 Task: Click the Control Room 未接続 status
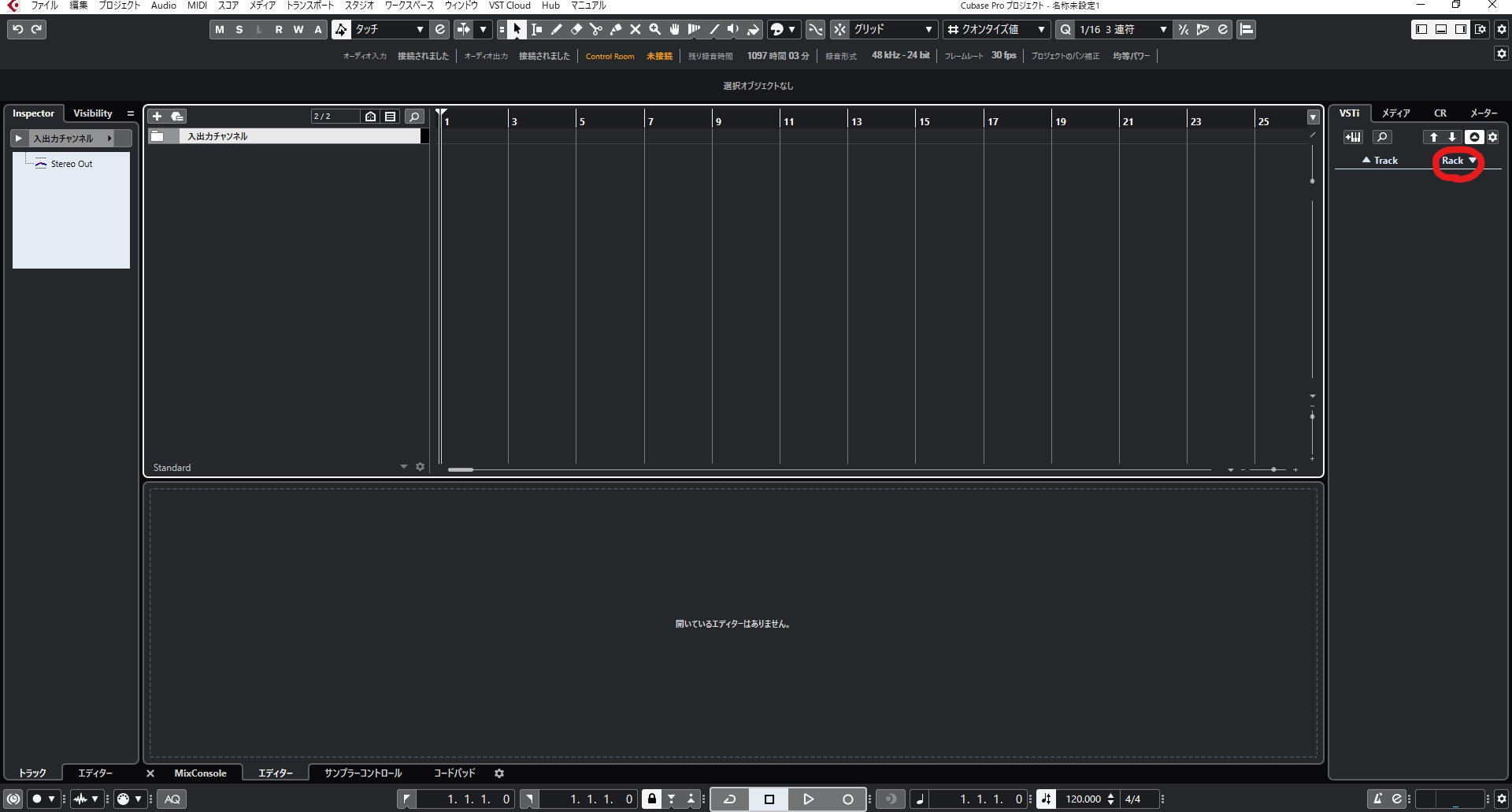[659, 55]
